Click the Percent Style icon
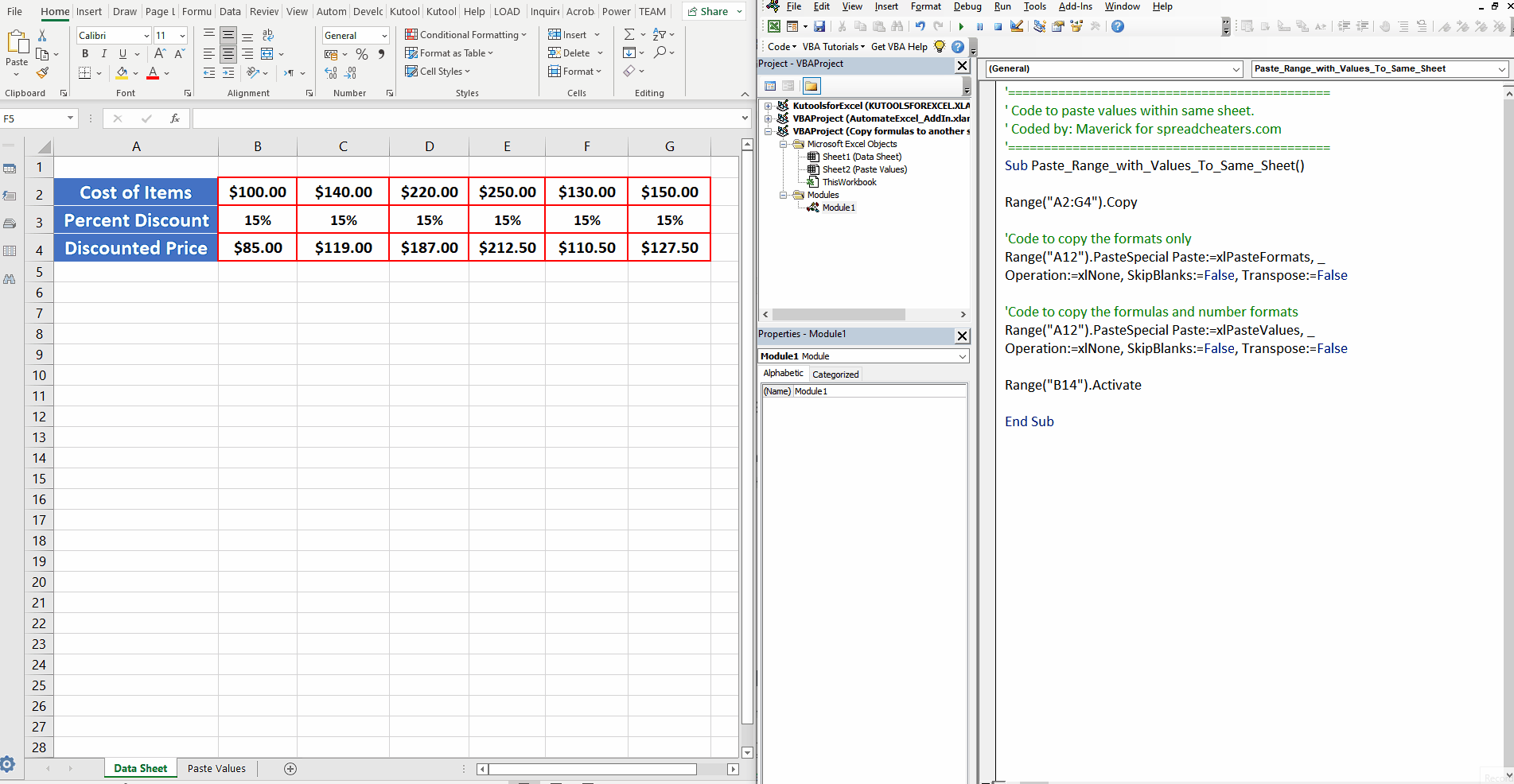 click(362, 54)
